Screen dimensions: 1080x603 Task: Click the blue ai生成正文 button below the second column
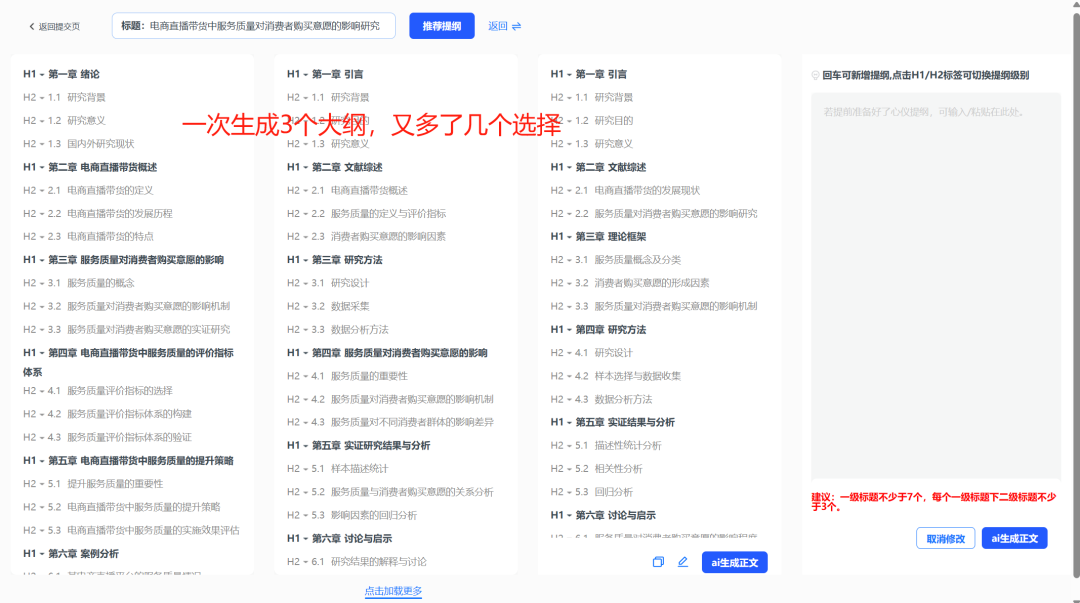[x=736, y=562]
